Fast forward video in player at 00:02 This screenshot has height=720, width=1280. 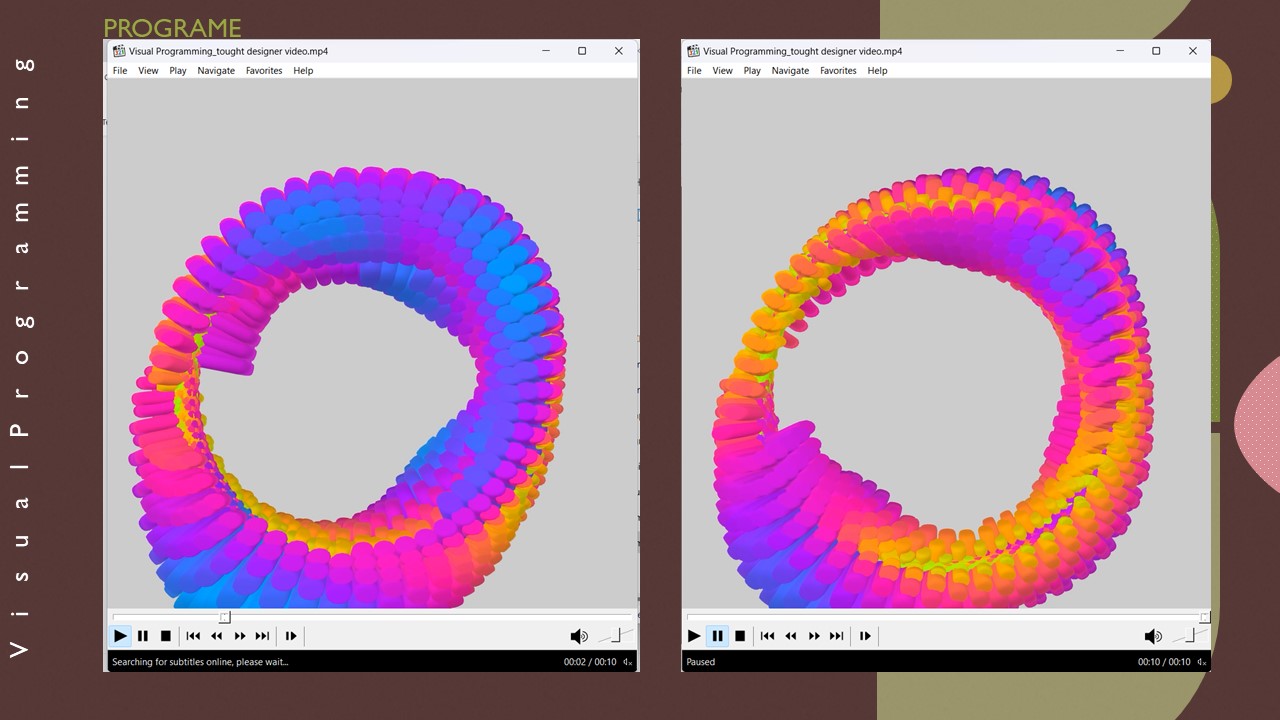click(x=240, y=636)
